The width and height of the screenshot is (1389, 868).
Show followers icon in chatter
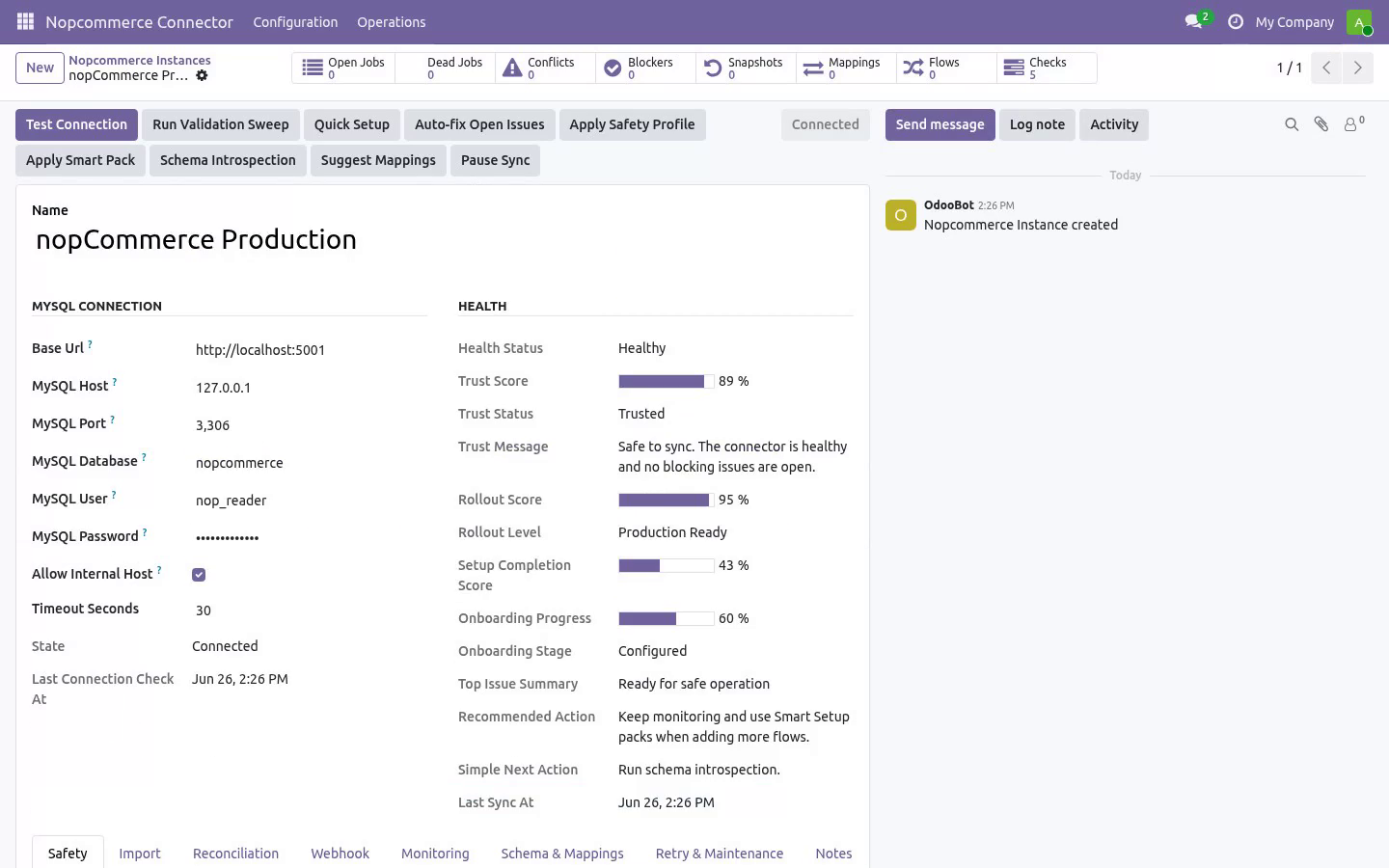pos(1354,123)
